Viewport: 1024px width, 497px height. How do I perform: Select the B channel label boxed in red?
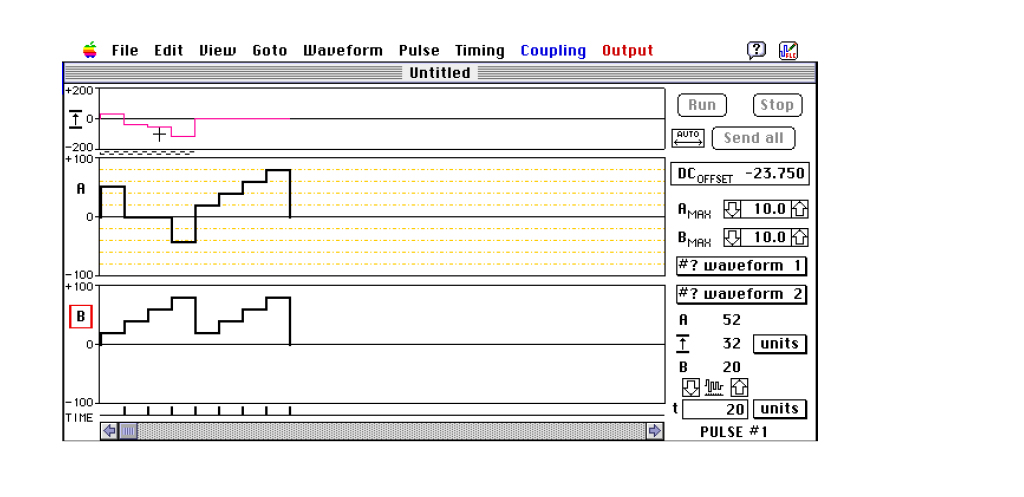click(81, 317)
